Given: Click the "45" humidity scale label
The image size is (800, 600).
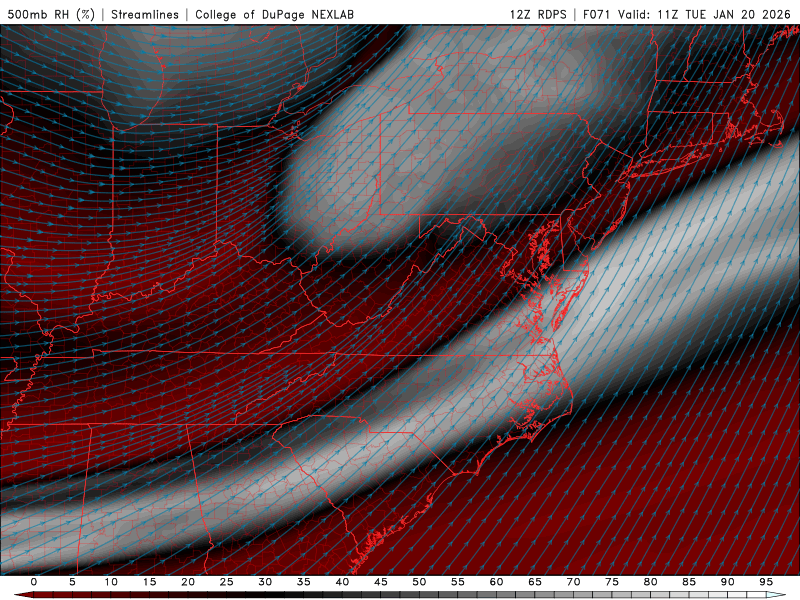Looking at the screenshot, I should click(381, 582).
